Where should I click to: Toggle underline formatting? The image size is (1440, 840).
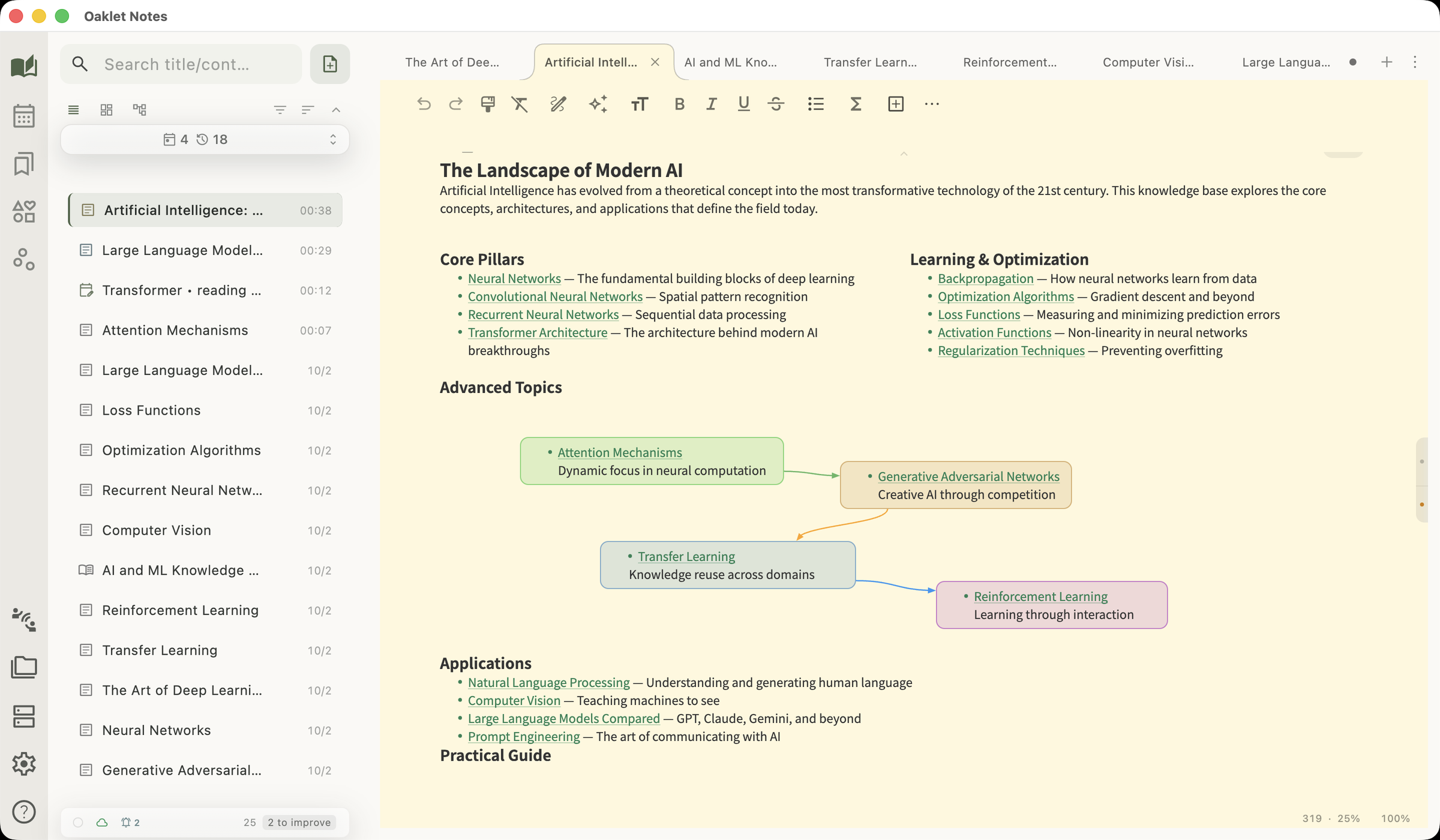pos(743,104)
